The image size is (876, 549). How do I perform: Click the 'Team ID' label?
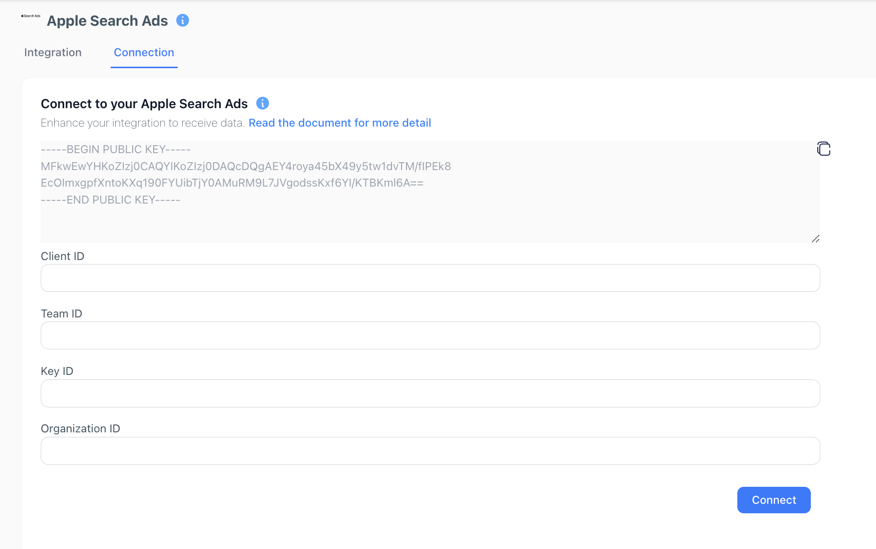coord(61,314)
